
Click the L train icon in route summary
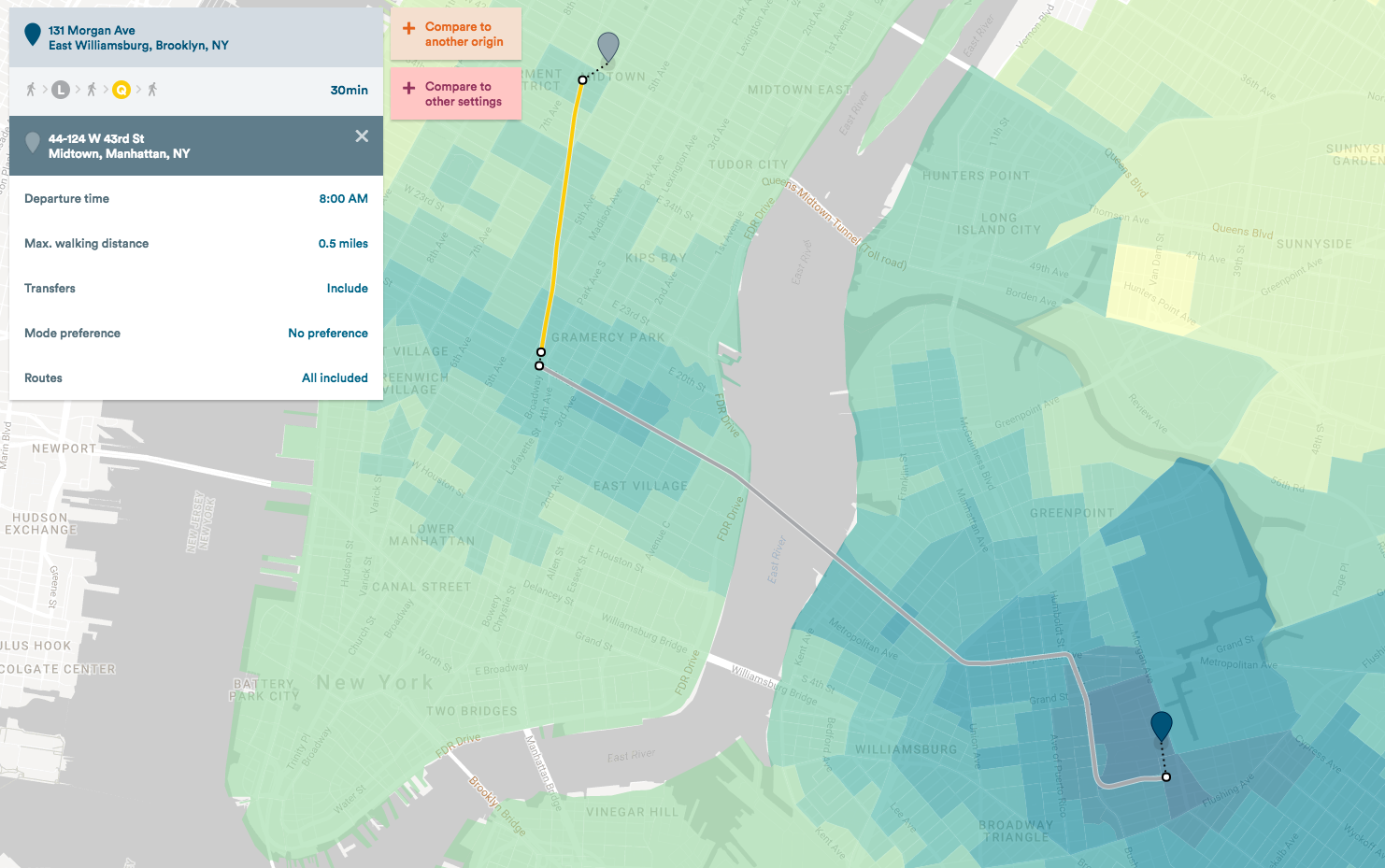click(x=61, y=90)
